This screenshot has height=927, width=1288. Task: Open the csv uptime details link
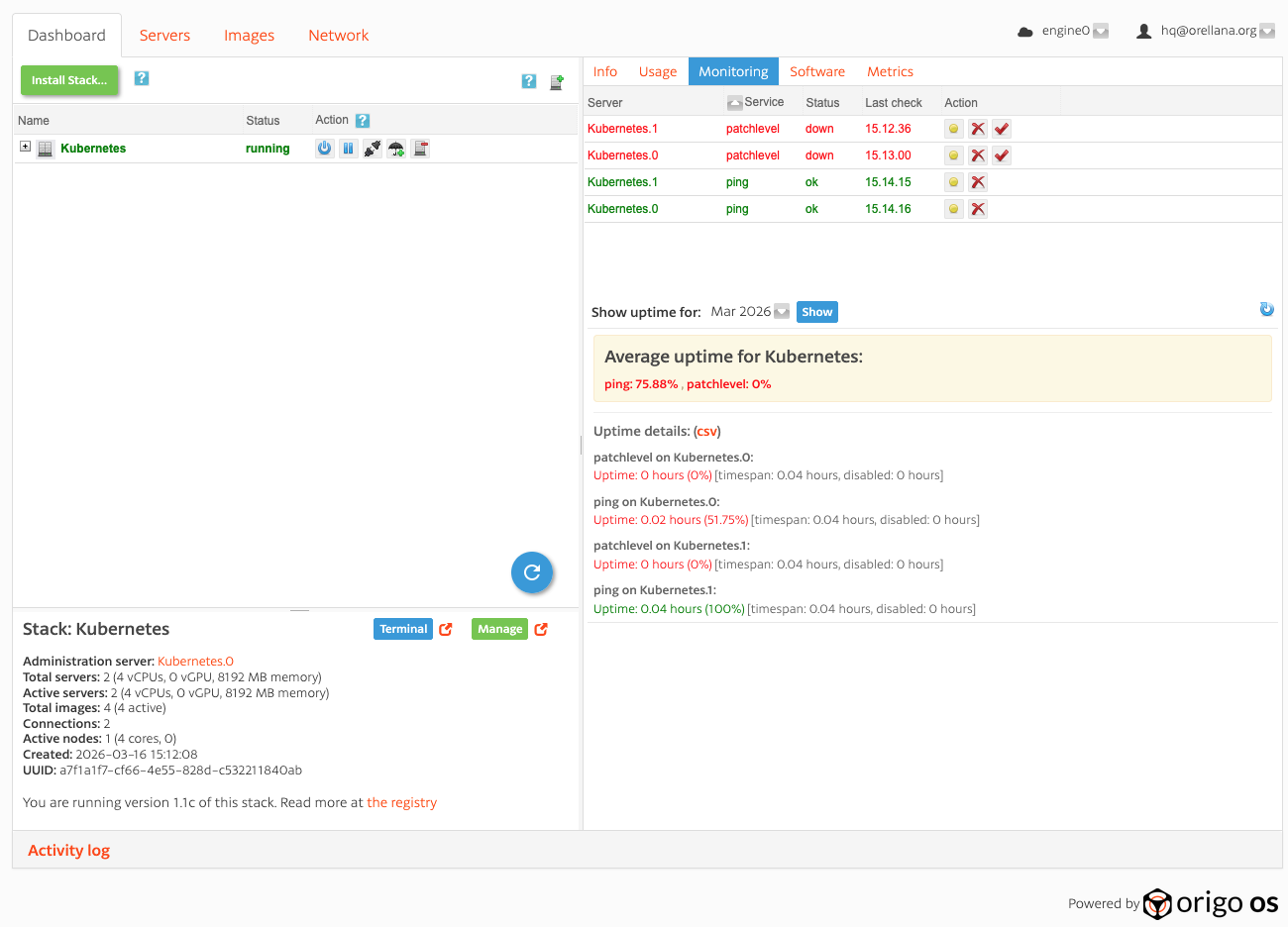tap(706, 432)
